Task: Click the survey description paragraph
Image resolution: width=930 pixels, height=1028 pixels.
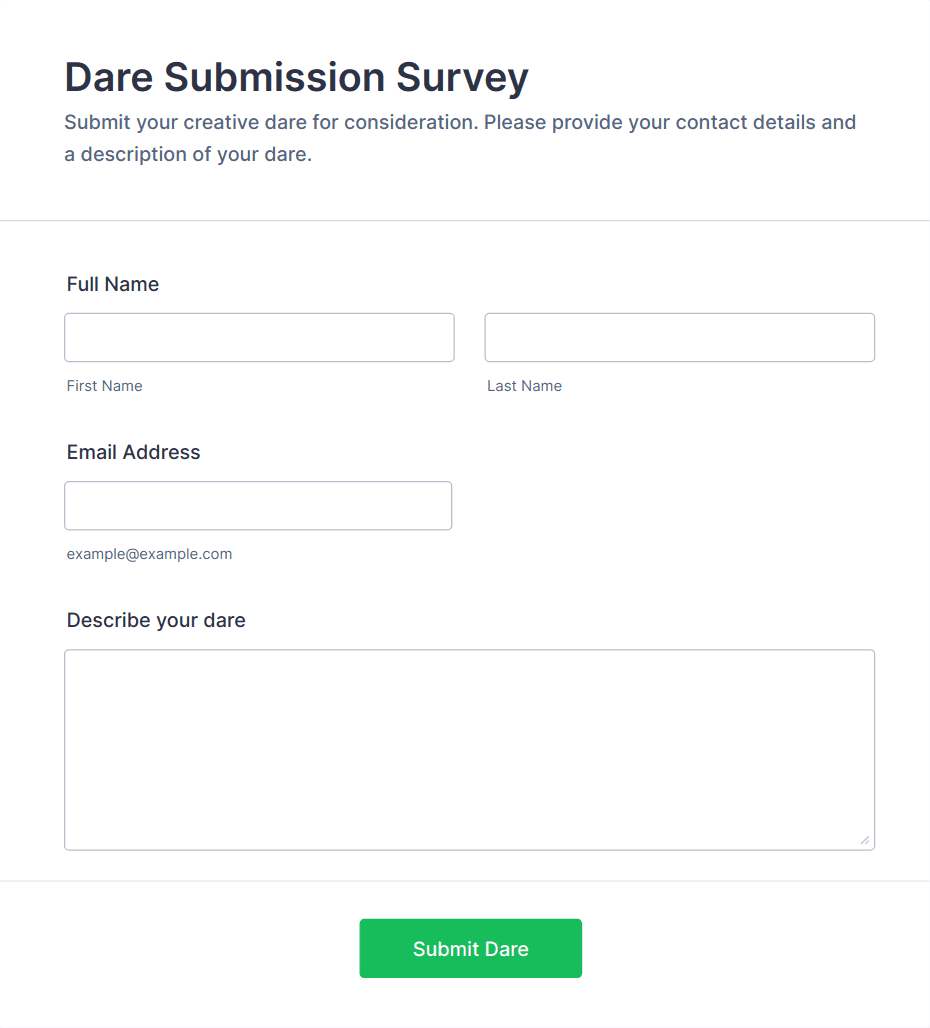Action: point(460,138)
